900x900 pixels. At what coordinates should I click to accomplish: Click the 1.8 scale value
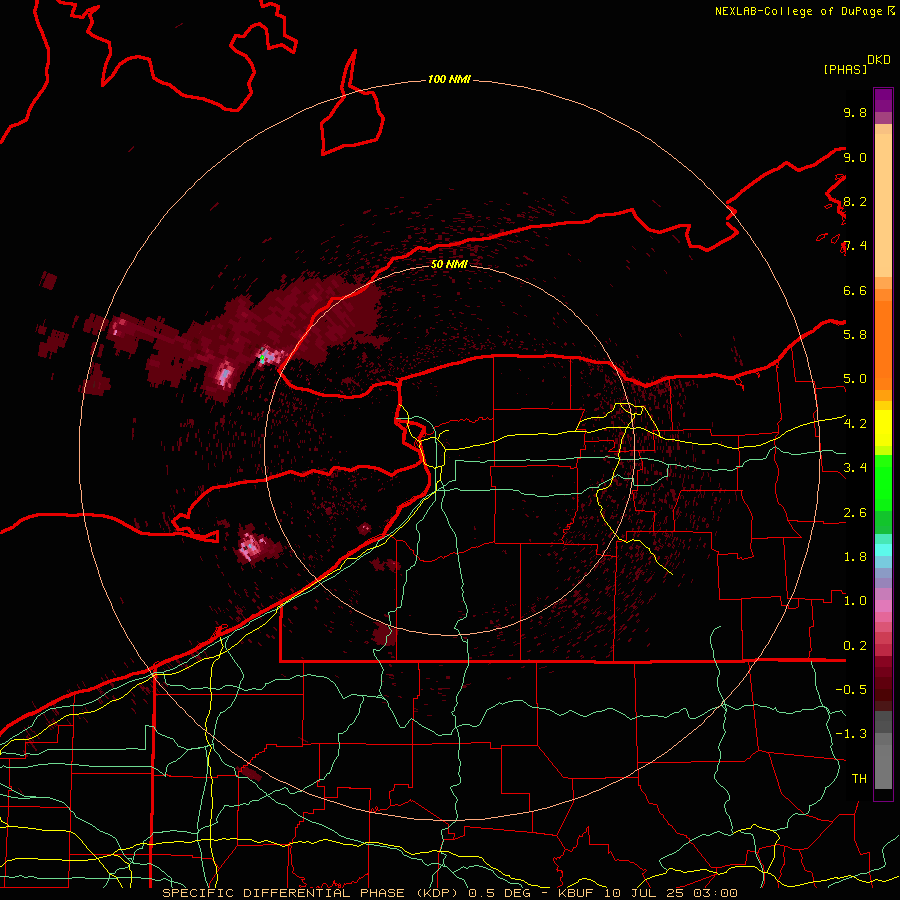(x=855, y=557)
